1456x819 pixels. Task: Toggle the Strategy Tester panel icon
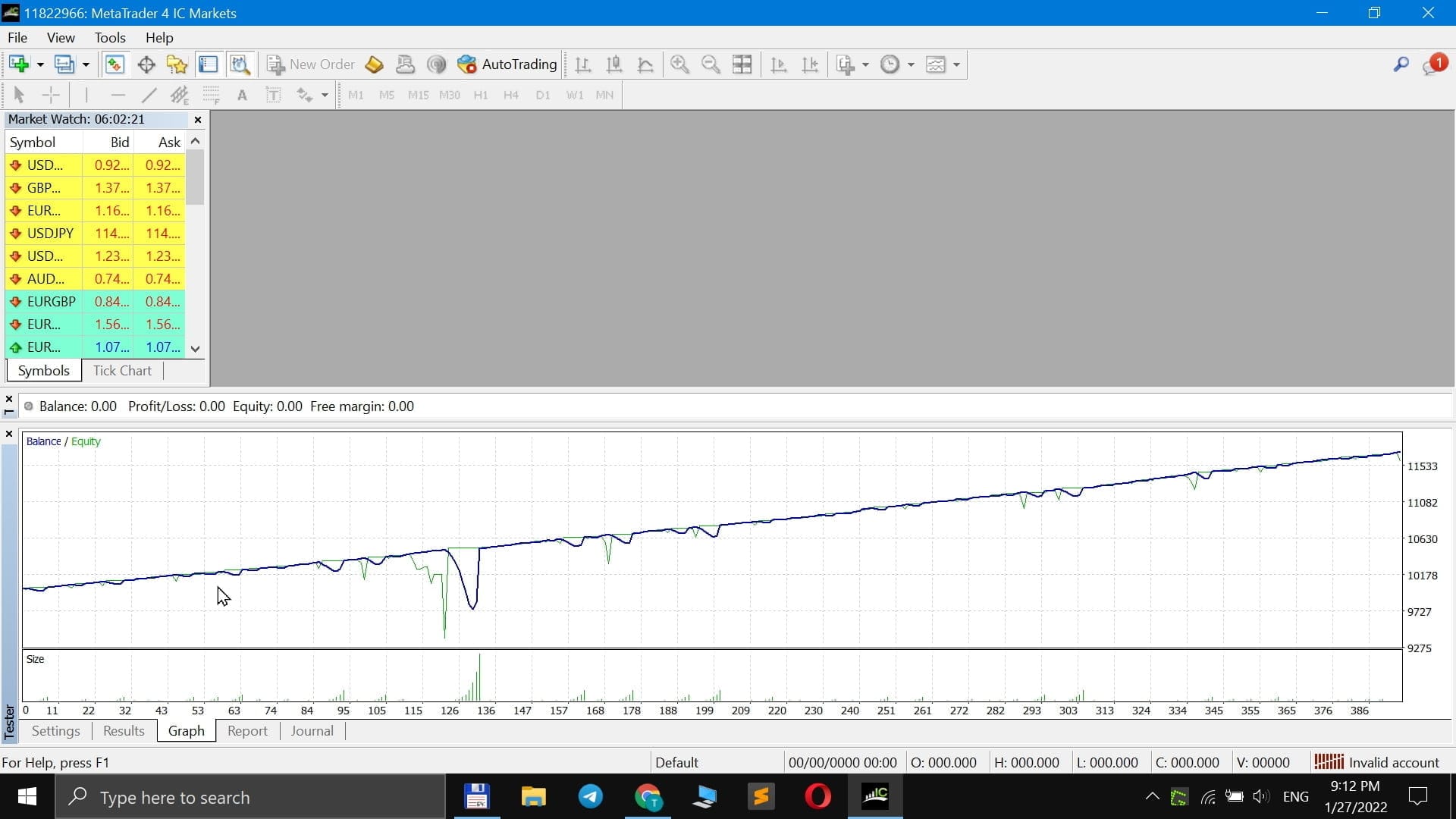[x=240, y=64]
